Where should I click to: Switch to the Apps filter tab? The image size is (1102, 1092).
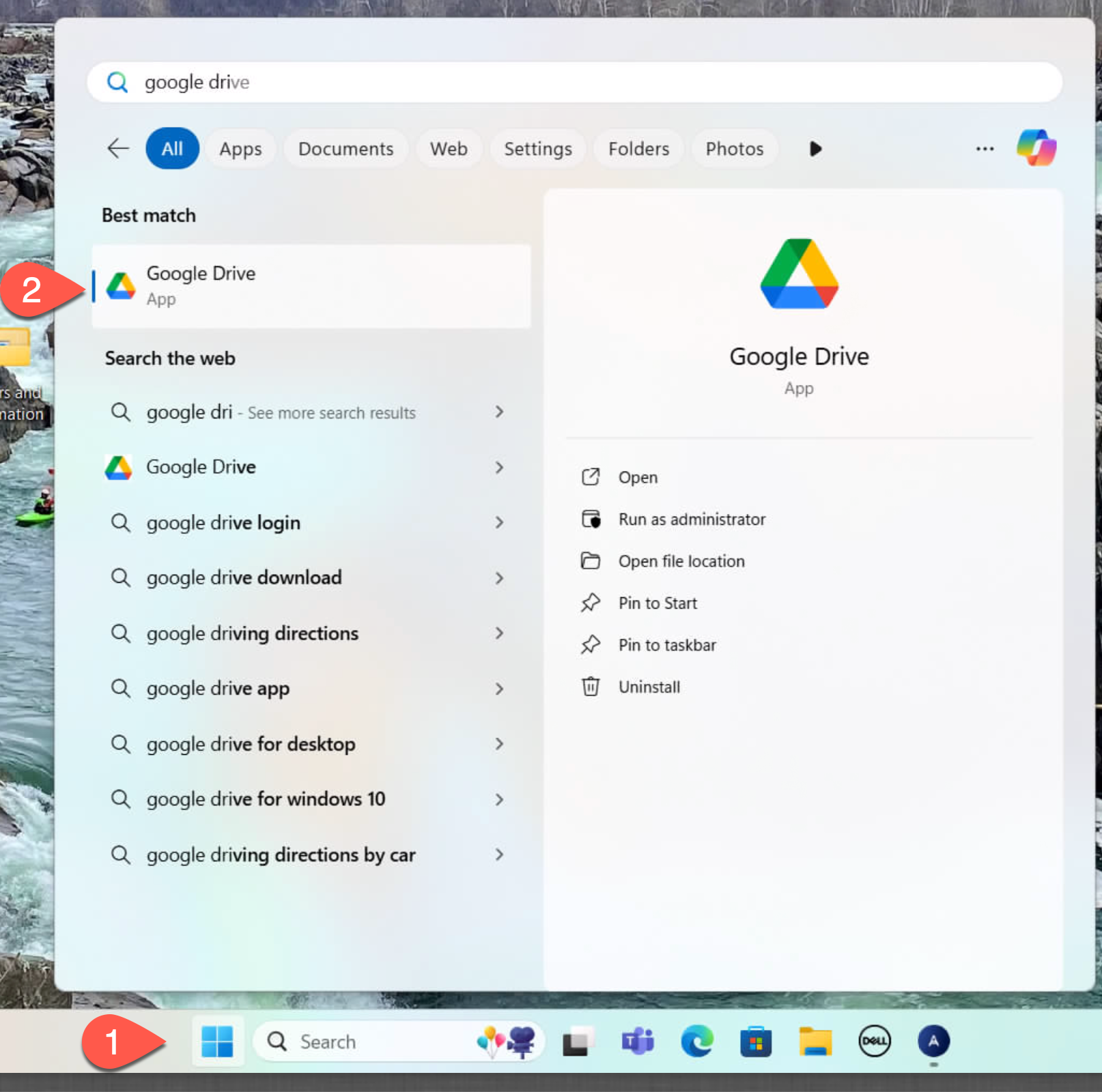point(240,148)
